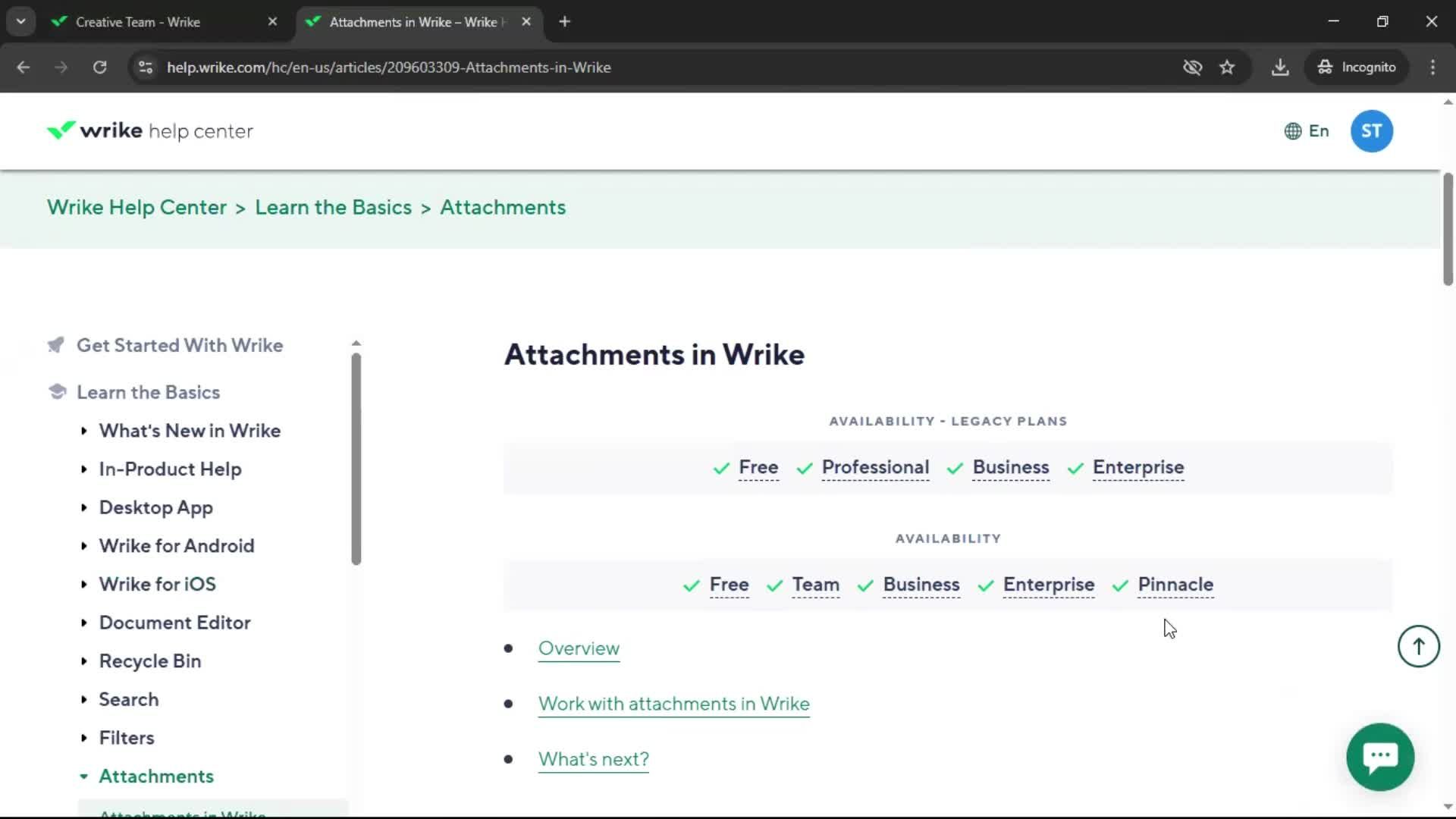This screenshot has width=1456, height=819.
Task: Click the page scrollbar down arrow
Action: [1448, 807]
